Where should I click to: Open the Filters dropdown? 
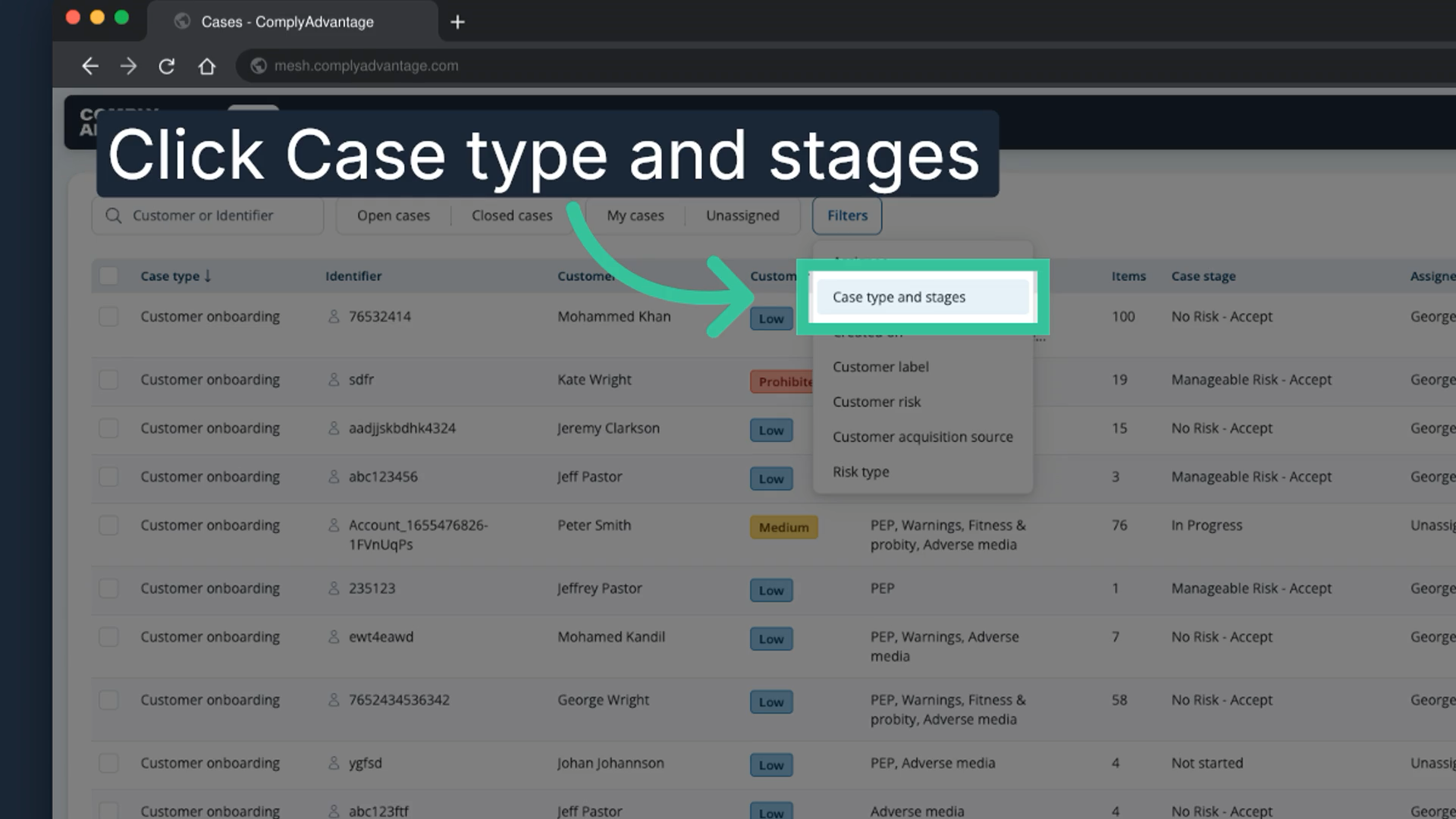point(847,215)
